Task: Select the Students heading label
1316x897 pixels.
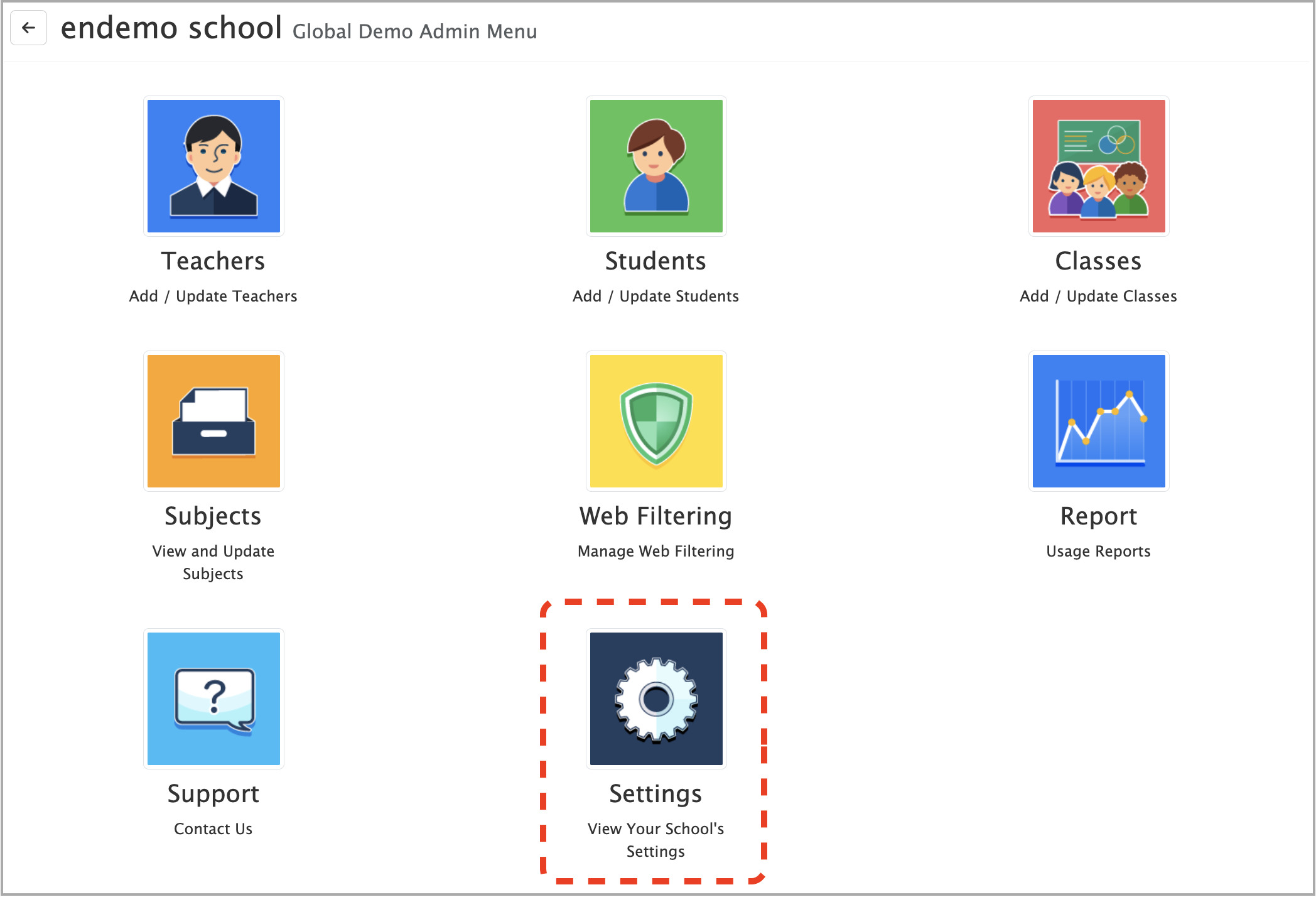Action: click(655, 261)
